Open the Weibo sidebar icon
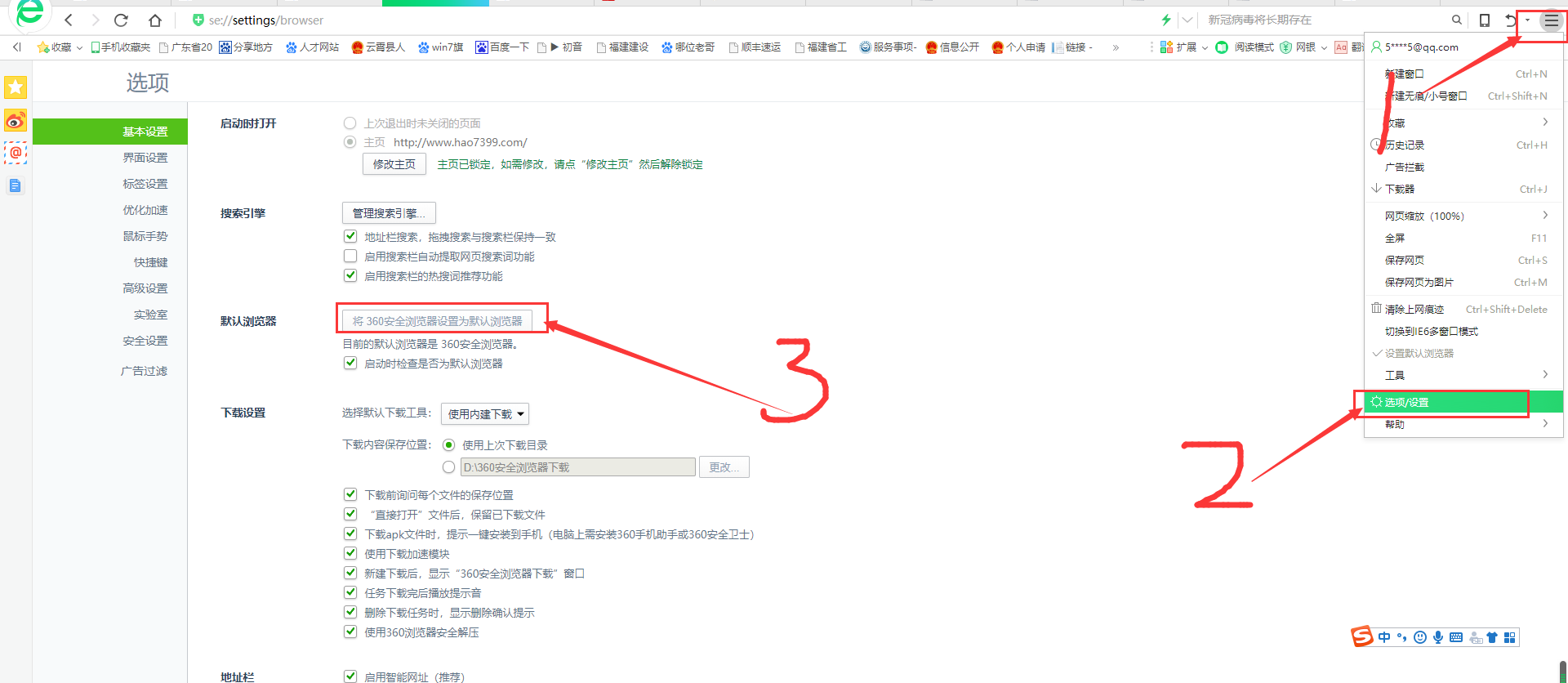The image size is (1568, 683). click(x=16, y=121)
